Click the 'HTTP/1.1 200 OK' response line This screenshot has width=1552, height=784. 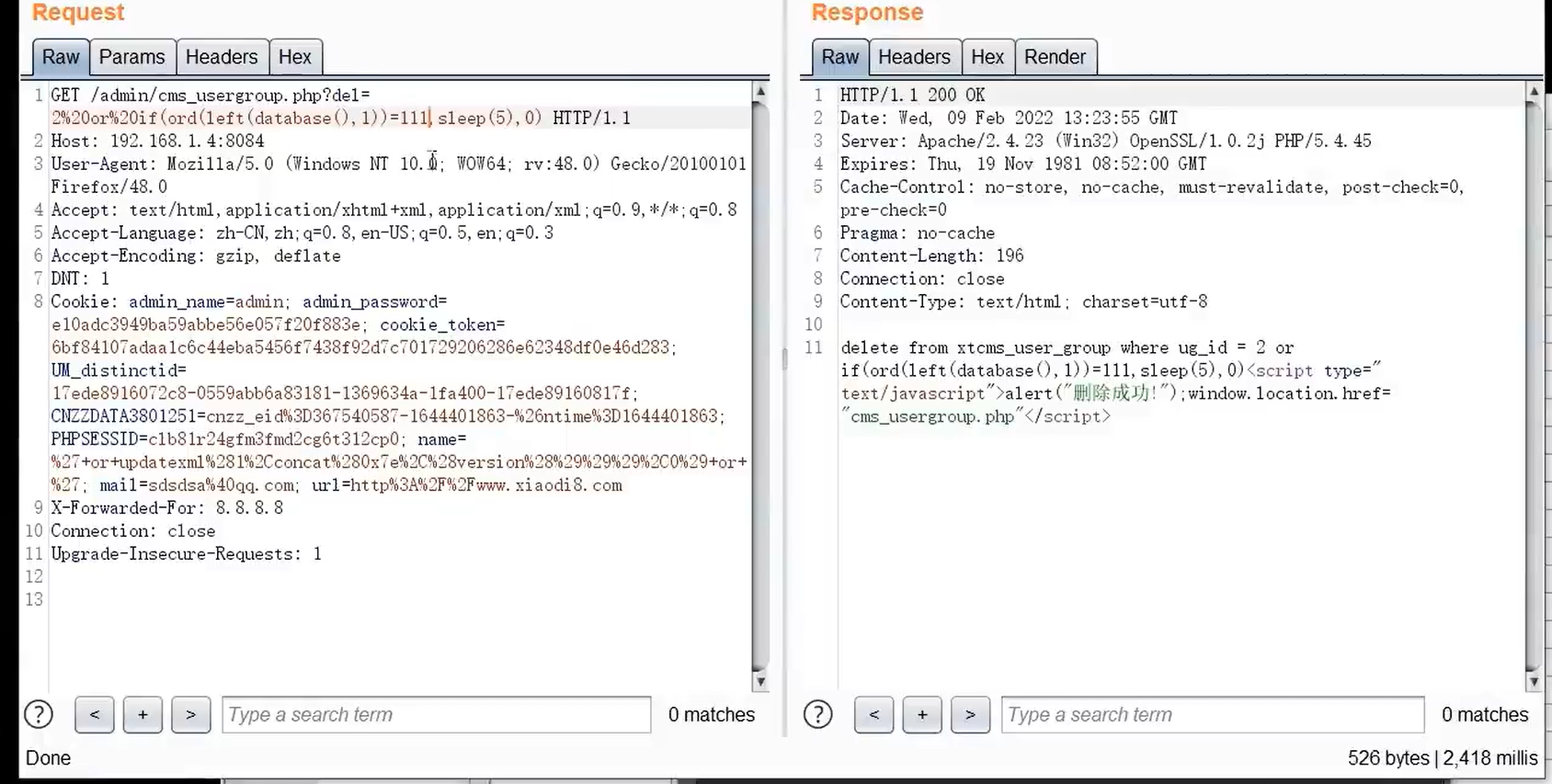(912, 95)
